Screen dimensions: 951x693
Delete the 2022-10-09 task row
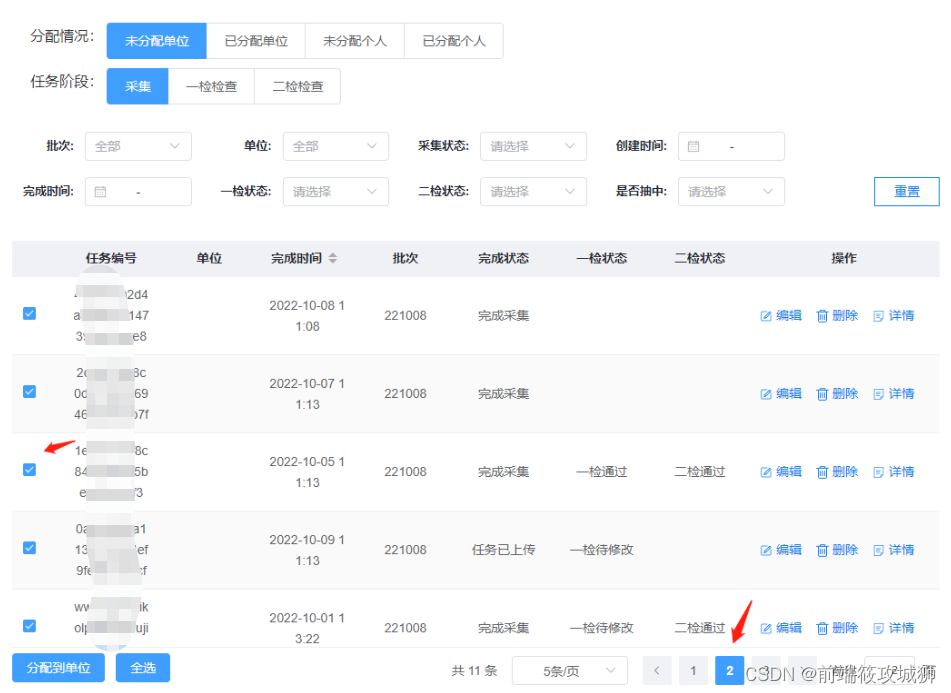coord(837,550)
